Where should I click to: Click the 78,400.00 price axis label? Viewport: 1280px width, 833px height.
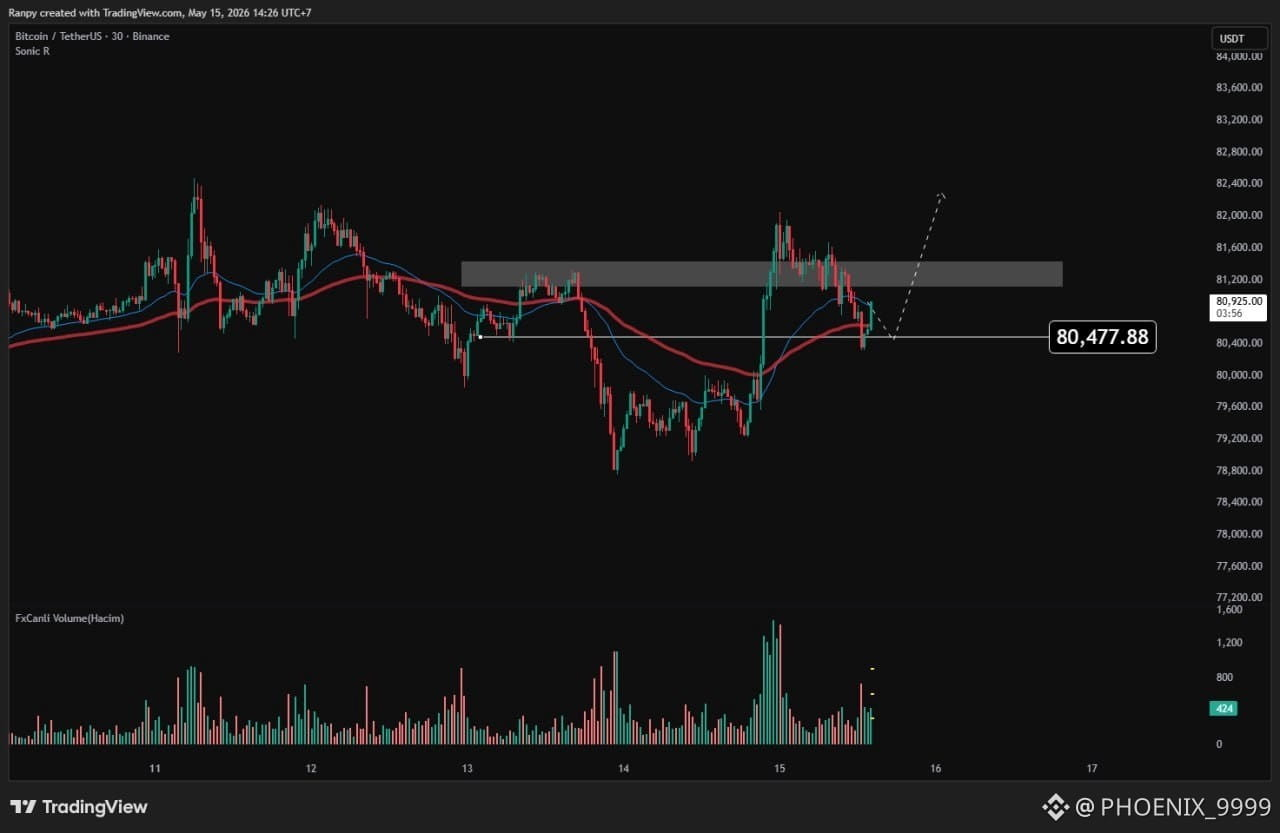(x=1240, y=502)
